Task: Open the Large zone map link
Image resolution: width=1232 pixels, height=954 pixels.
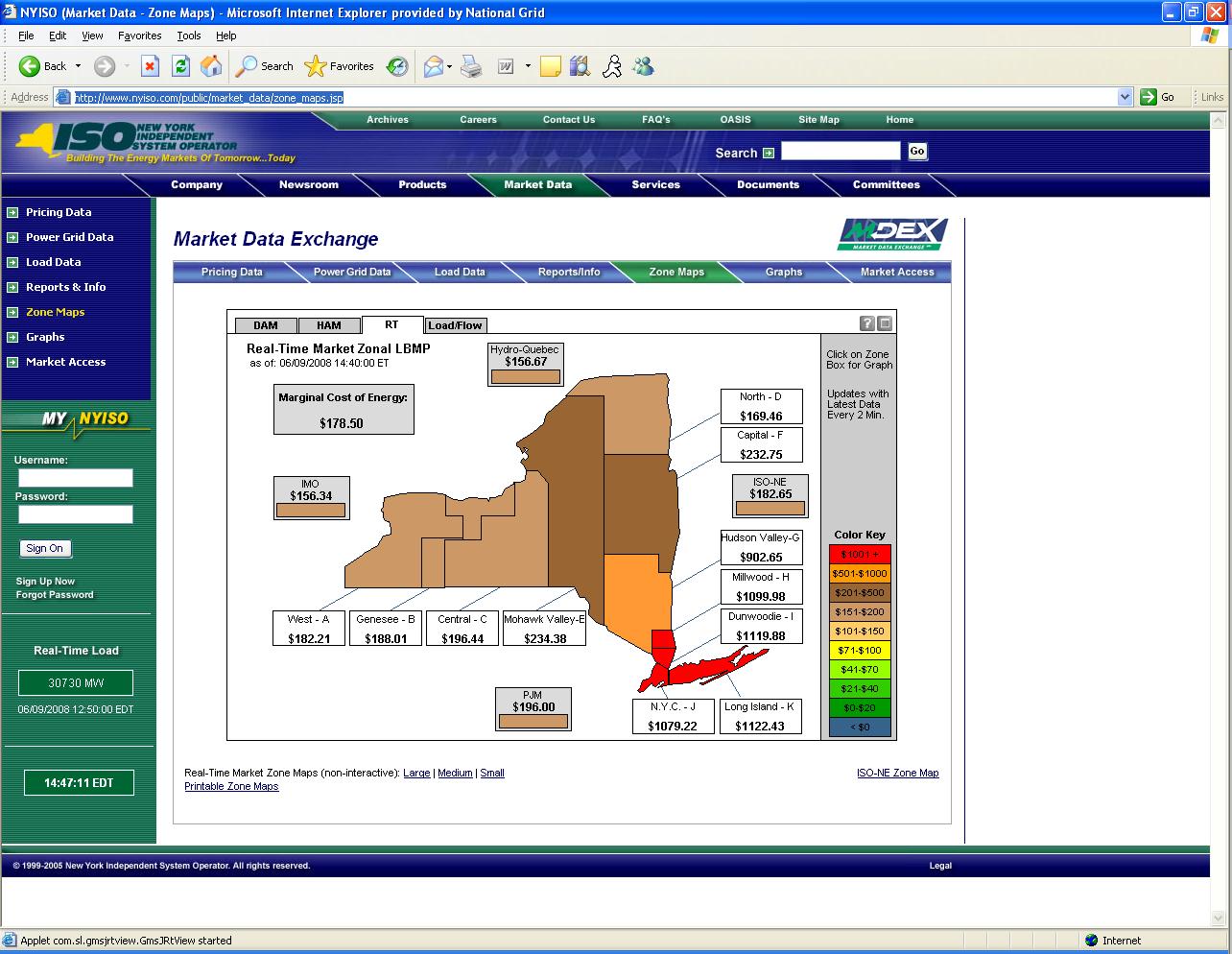Action: pos(416,773)
